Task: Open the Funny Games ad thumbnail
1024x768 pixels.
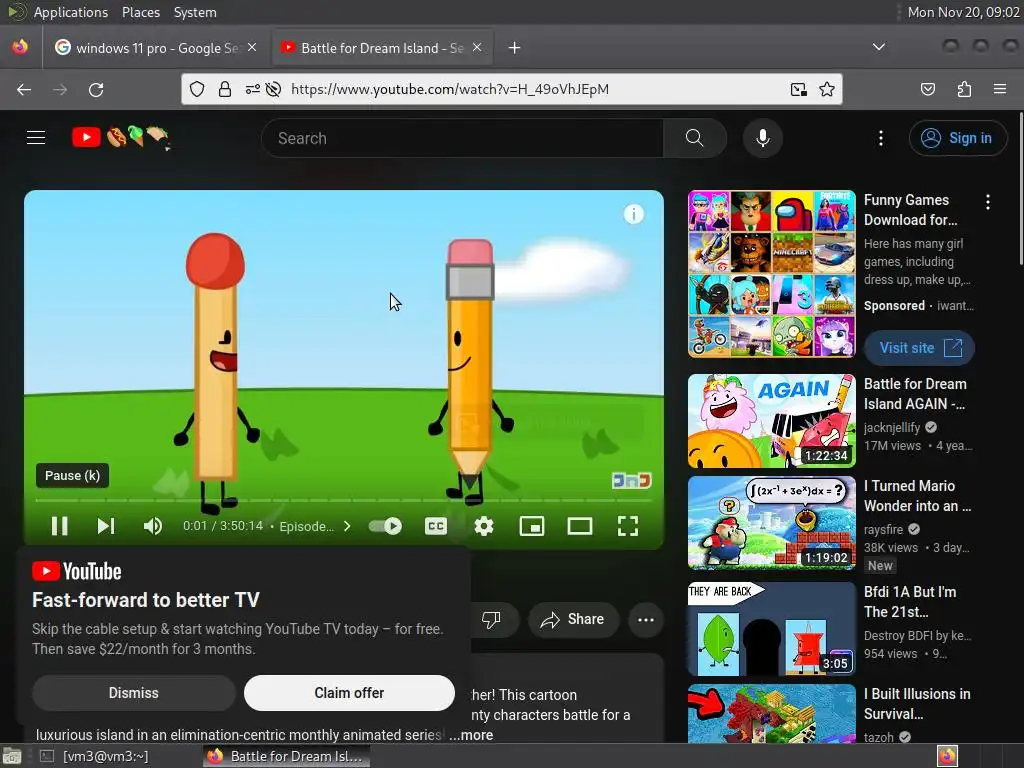Action: 771,274
